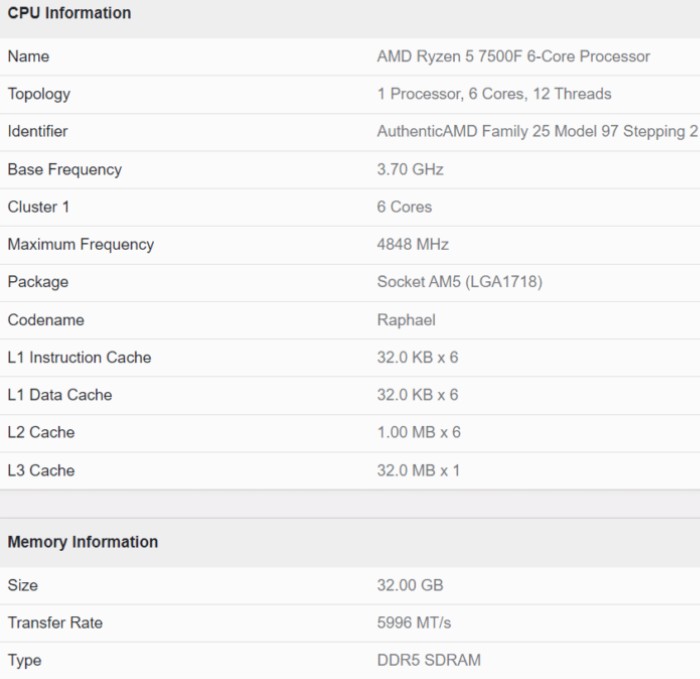The image size is (700, 679).
Task: Click the Cluster 1 row label
Action: (x=41, y=207)
